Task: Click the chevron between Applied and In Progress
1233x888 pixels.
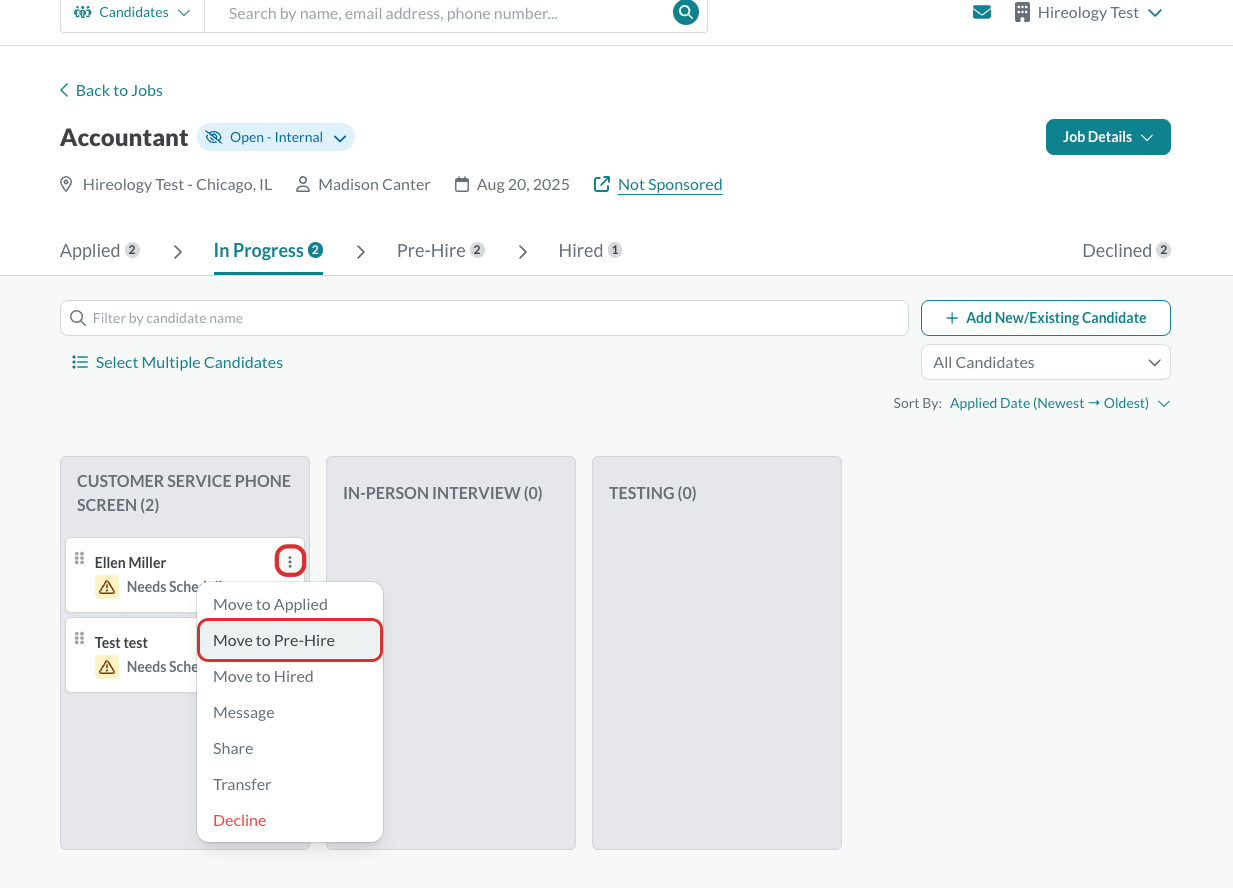Action: [178, 252]
